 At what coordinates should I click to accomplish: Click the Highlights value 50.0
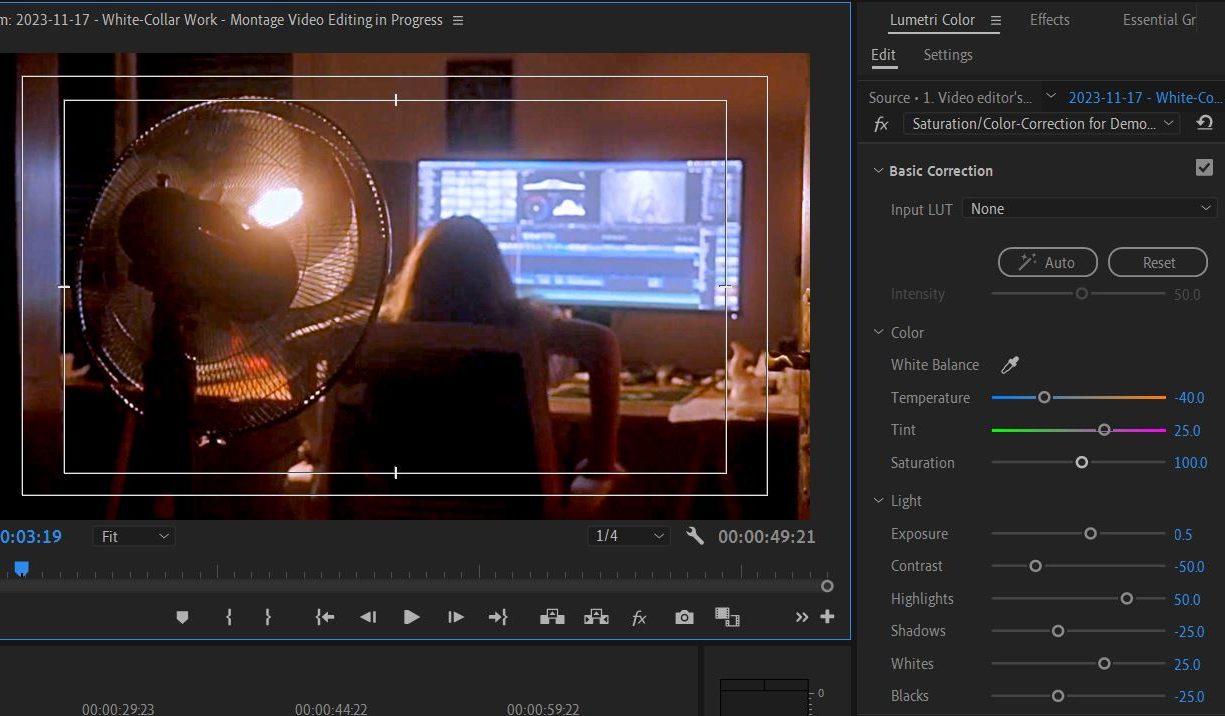(x=1187, y=599)
